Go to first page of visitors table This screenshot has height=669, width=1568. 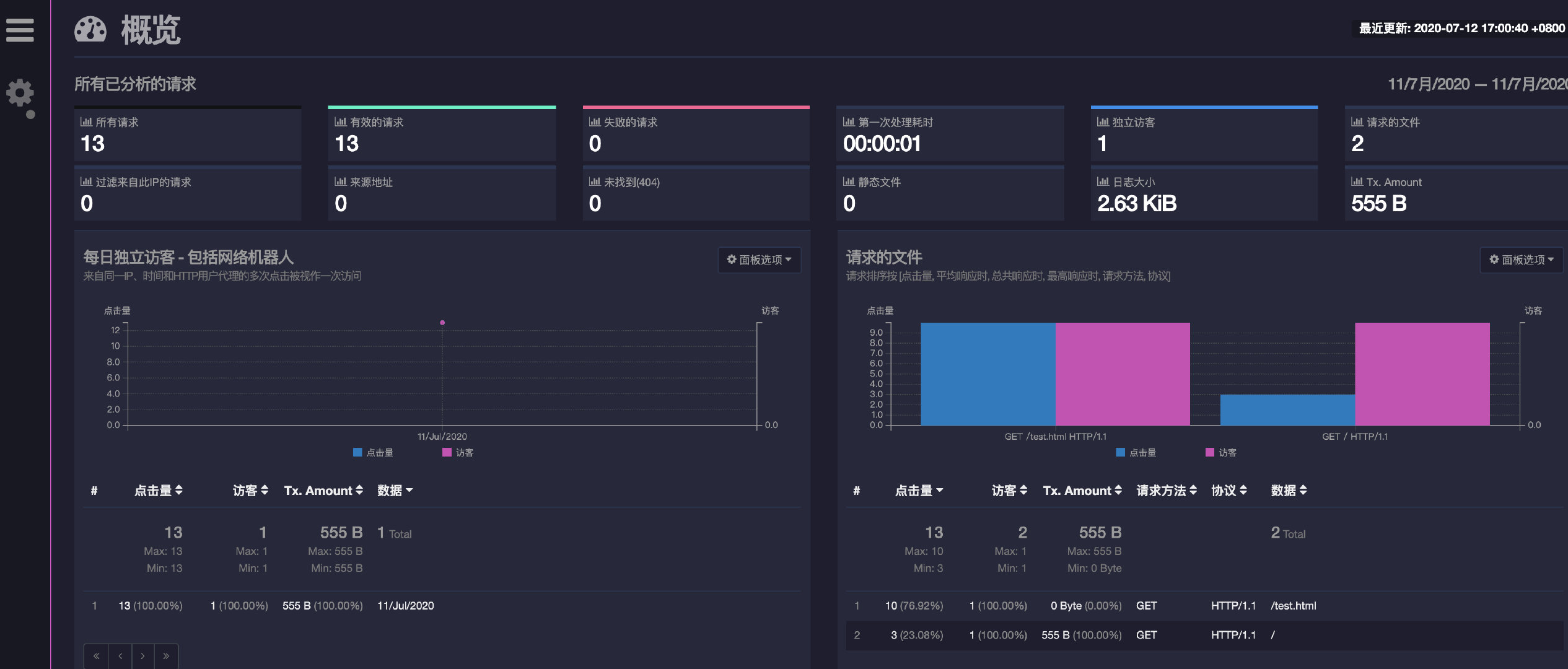tap(96, 656)
